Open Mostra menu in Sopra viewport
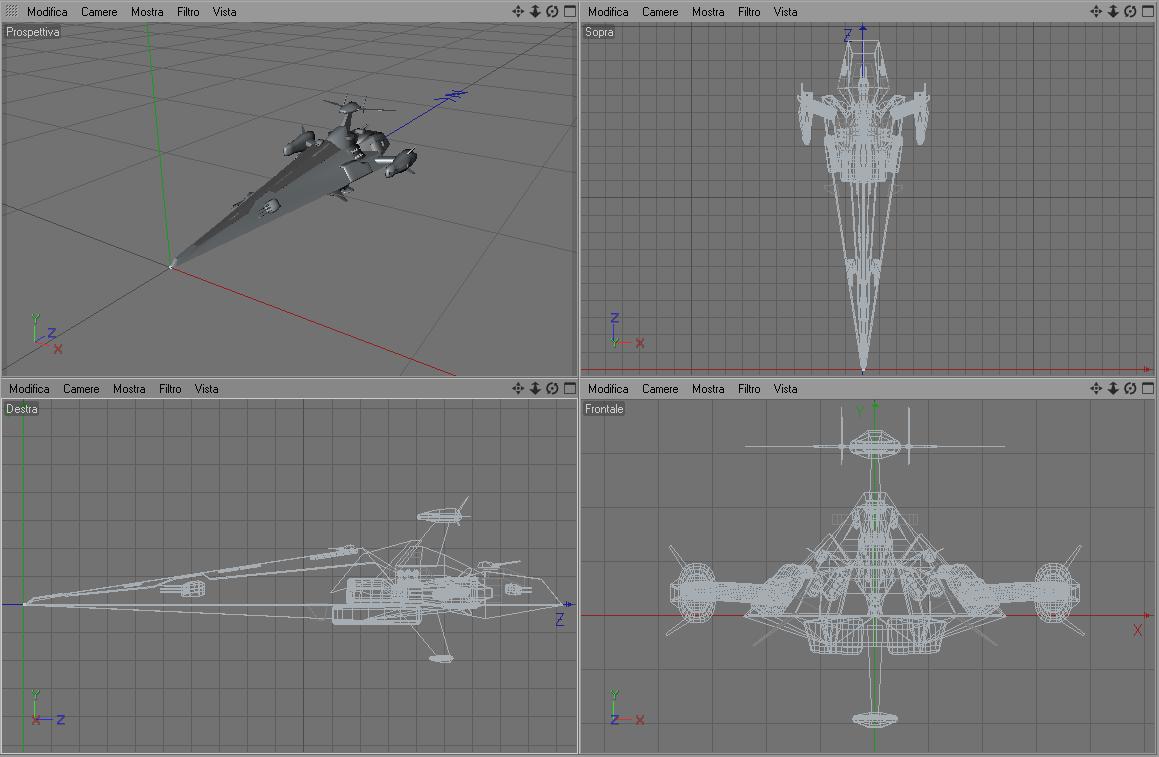 click(x=708, y=12)
